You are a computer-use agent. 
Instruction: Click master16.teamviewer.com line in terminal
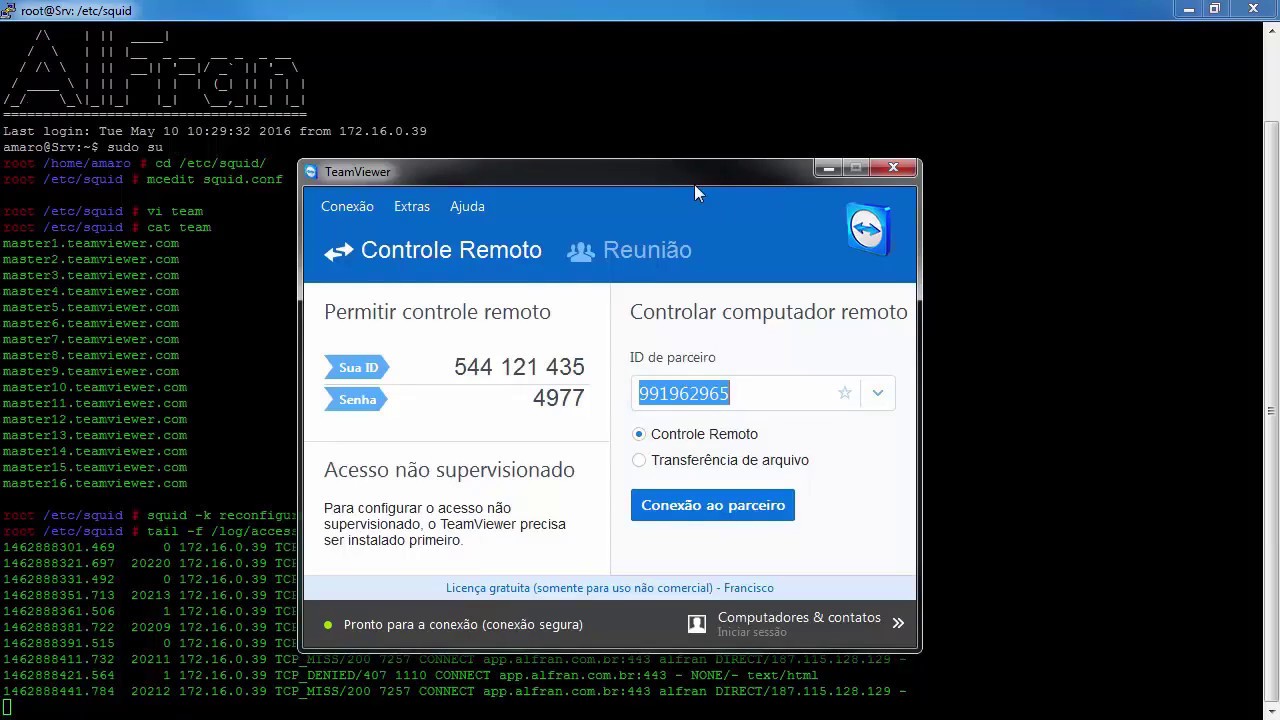pos(95,483)
